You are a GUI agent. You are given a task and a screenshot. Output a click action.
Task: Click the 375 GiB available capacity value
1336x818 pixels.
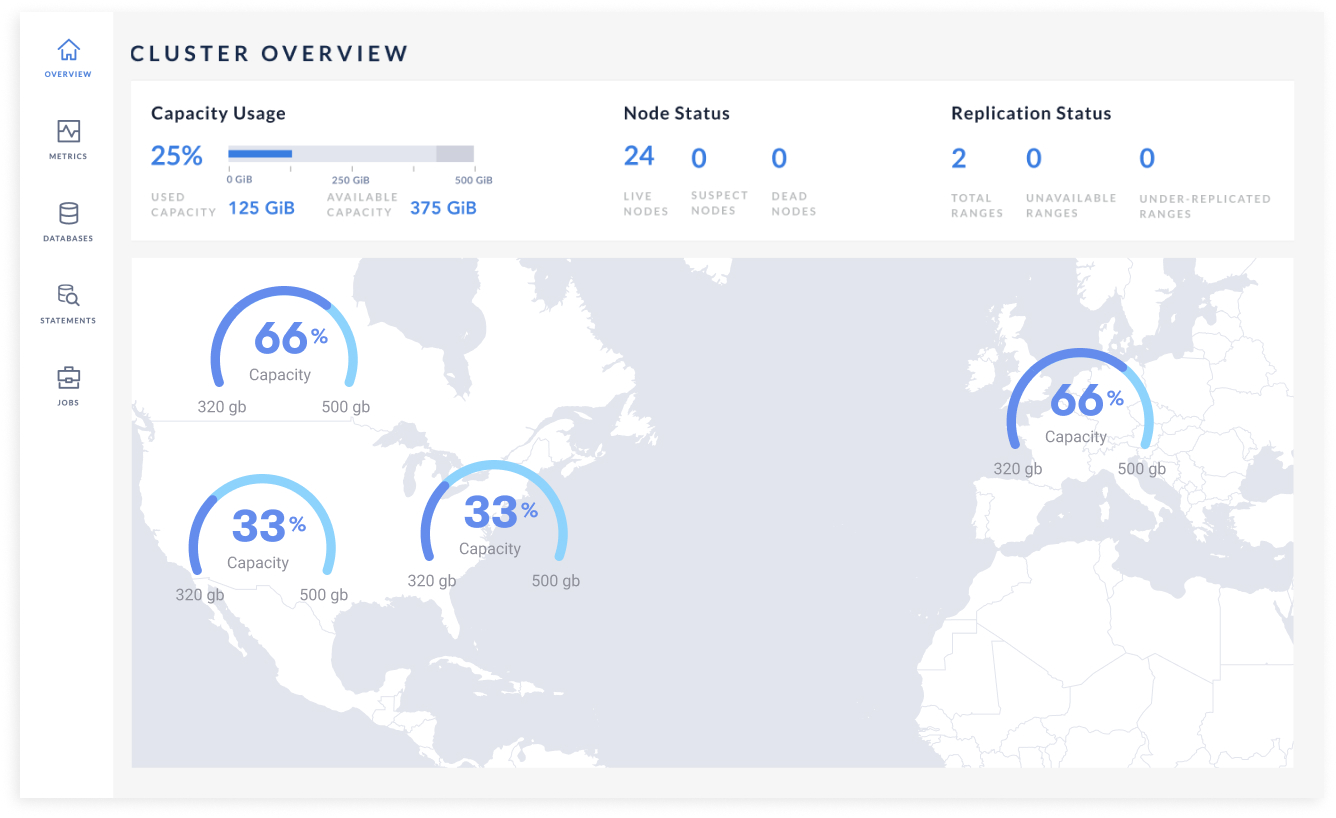(443, 208)
